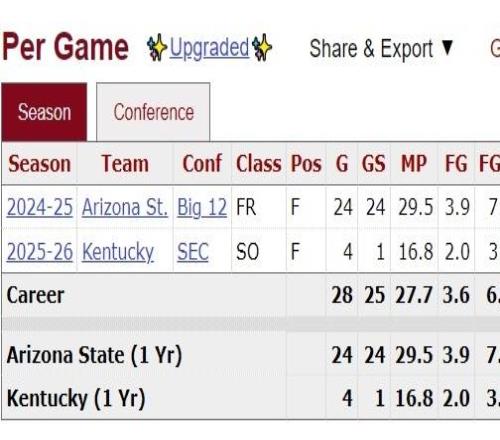Sort table by the Class column header
This screenshot has height=440, width=500.
tap(259, 164)
